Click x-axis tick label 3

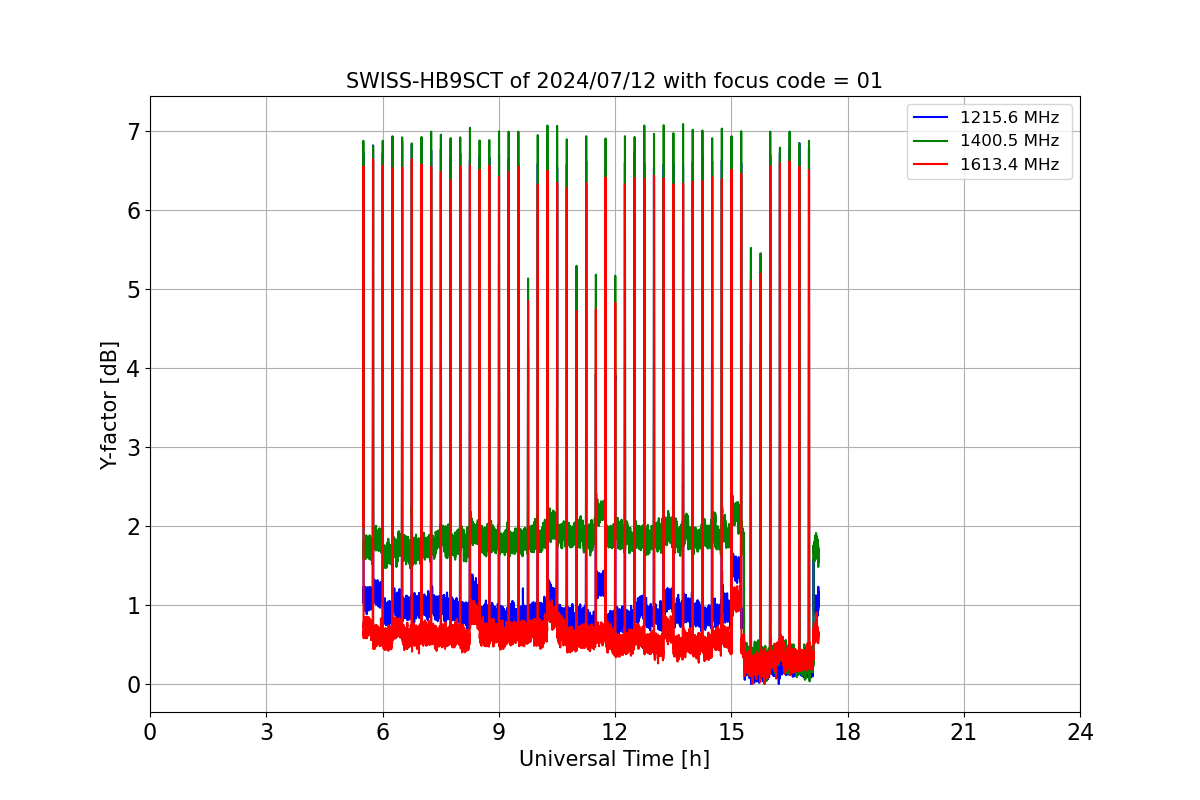coord(266,732)
